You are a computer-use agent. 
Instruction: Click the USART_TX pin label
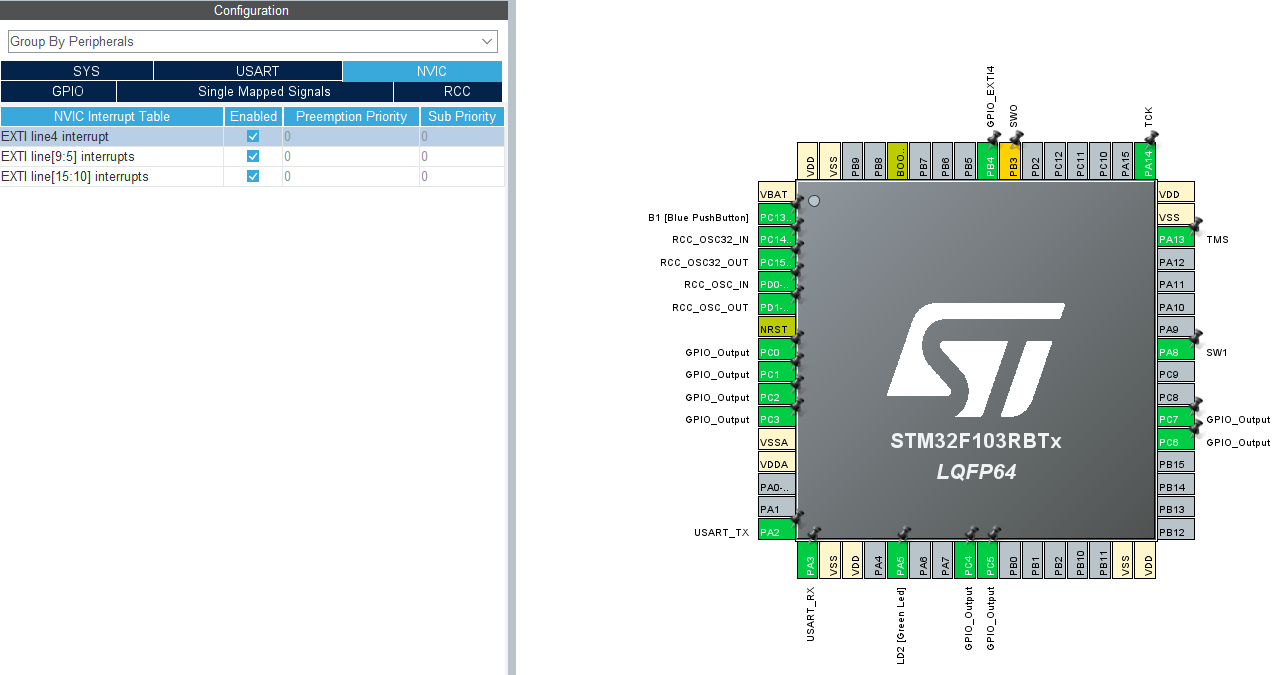pos(721,533)
